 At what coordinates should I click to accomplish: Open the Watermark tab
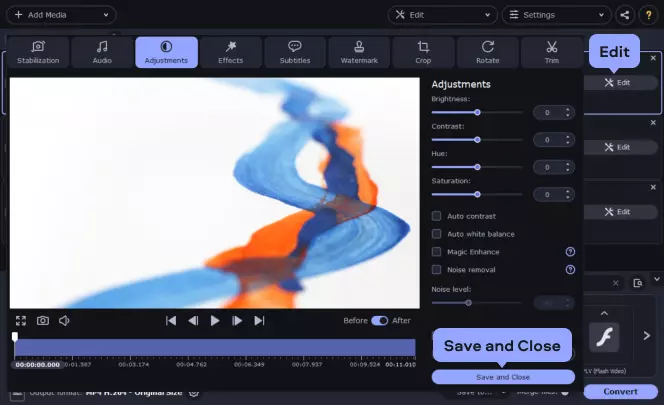(359, 52)
